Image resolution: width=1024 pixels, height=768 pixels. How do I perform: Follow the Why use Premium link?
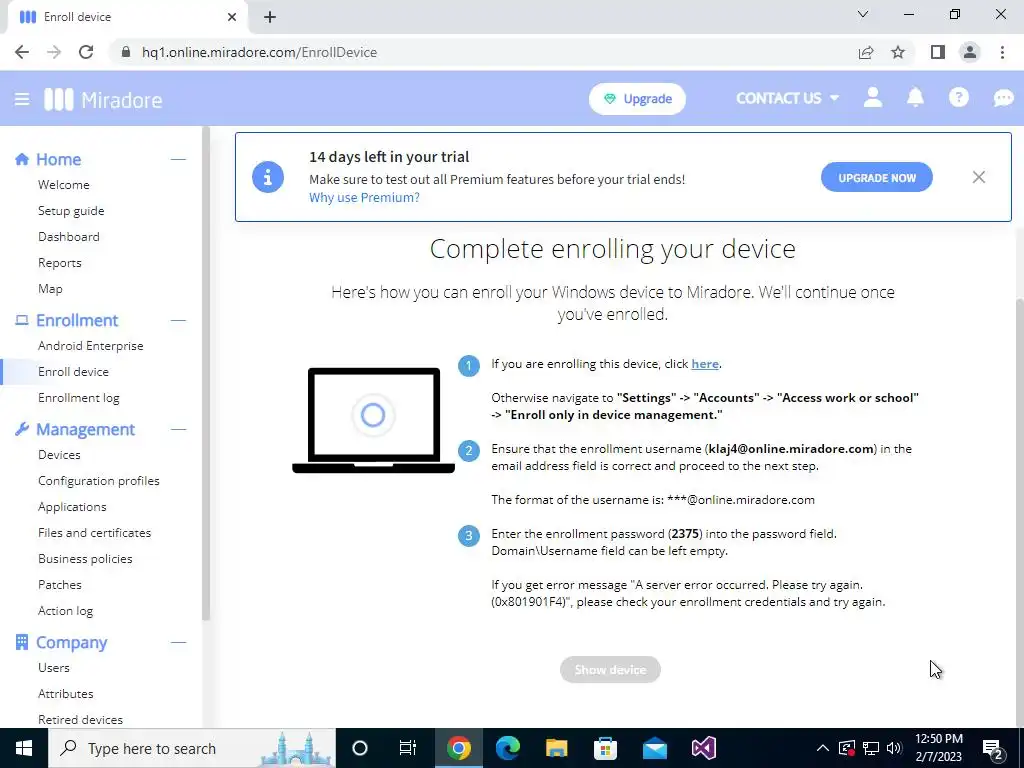click(x=364, y=197)
